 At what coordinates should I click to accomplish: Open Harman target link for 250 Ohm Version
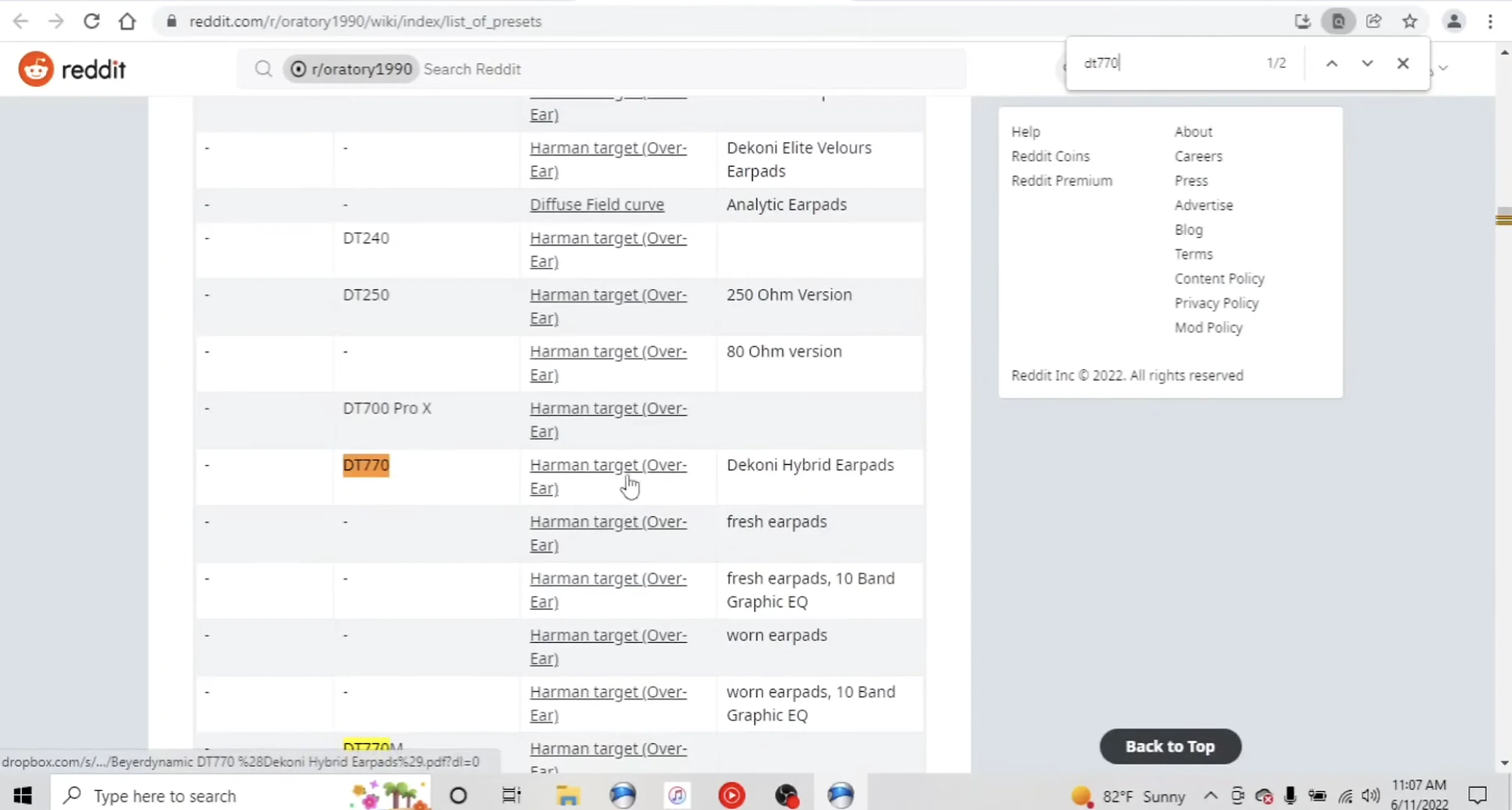608,306
